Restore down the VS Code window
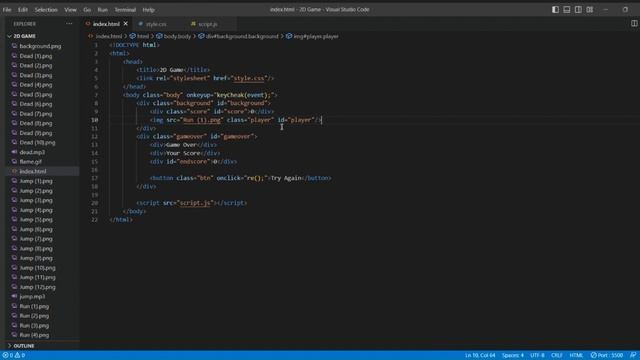The image size is (640, 360). pos(625,9)
